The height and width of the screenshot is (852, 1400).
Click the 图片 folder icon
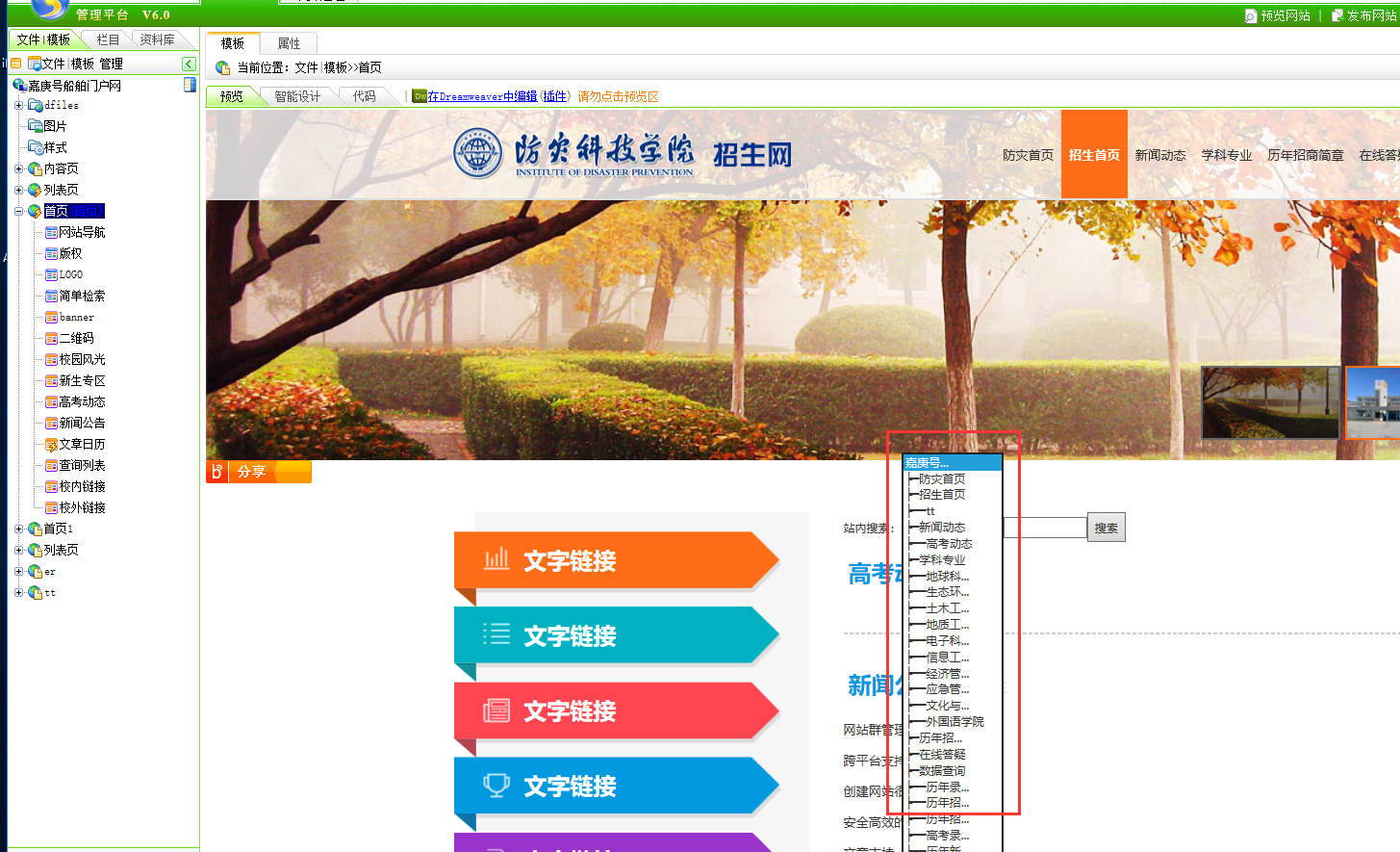[x=35, y=126]
